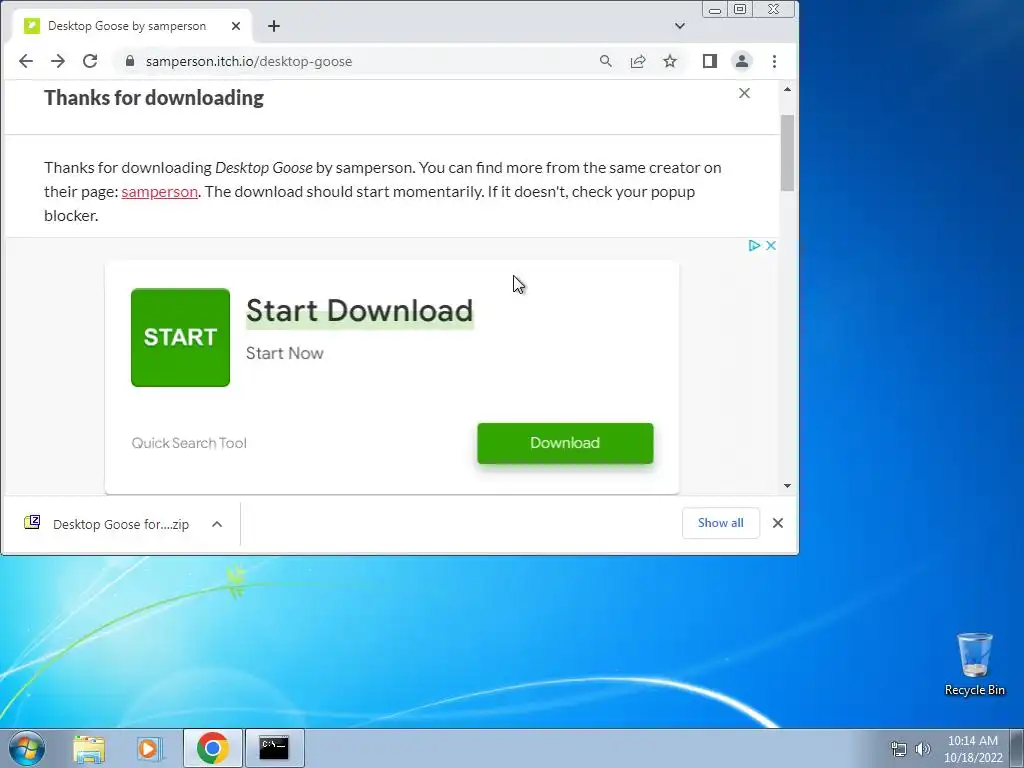Image resolution: width=1024 pixels, height=768 pixels.
Task: Click the Start Now ad text
Action: (285, 353)
